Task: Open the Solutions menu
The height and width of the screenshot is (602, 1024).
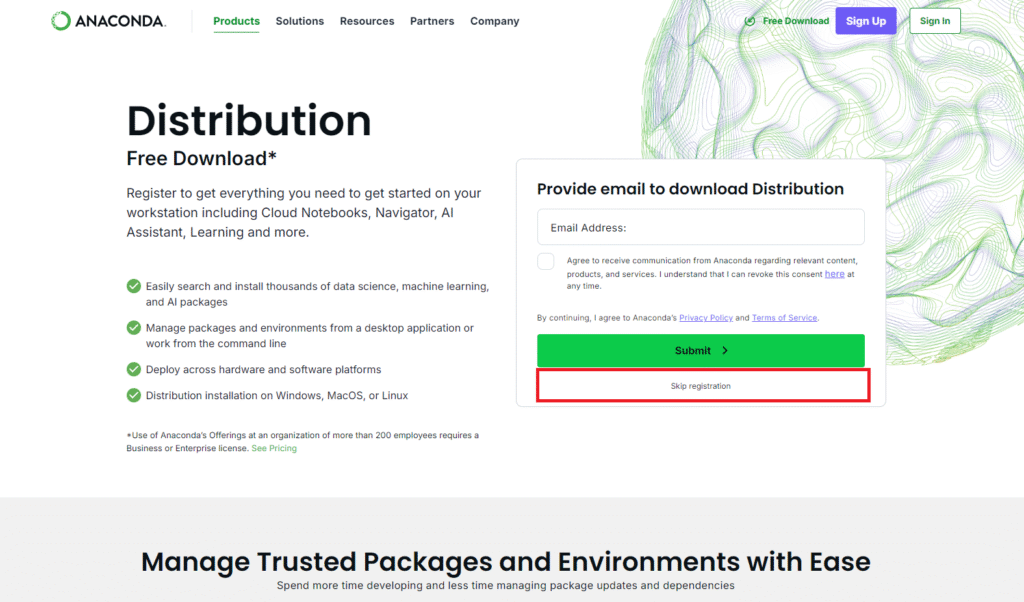Action: [x=300, y=21]
